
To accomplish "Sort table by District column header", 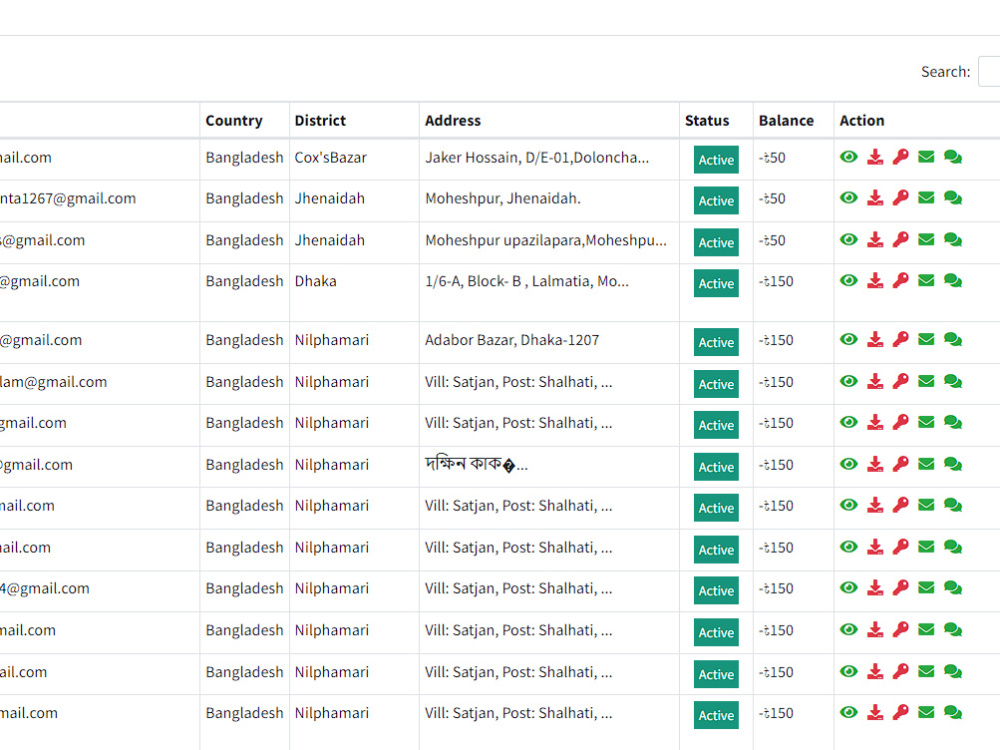I will coord(354,121).
